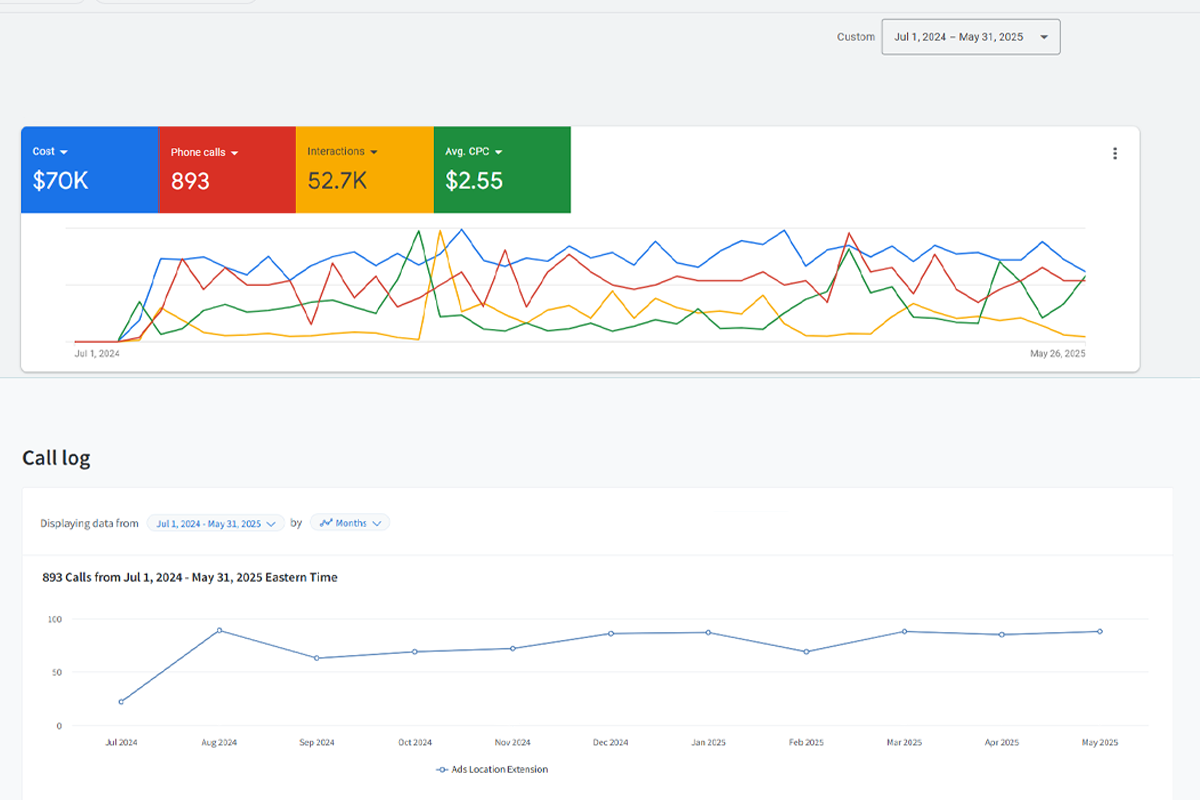Click the May 26, 2025 timeline label

(x=1058, y=353)
